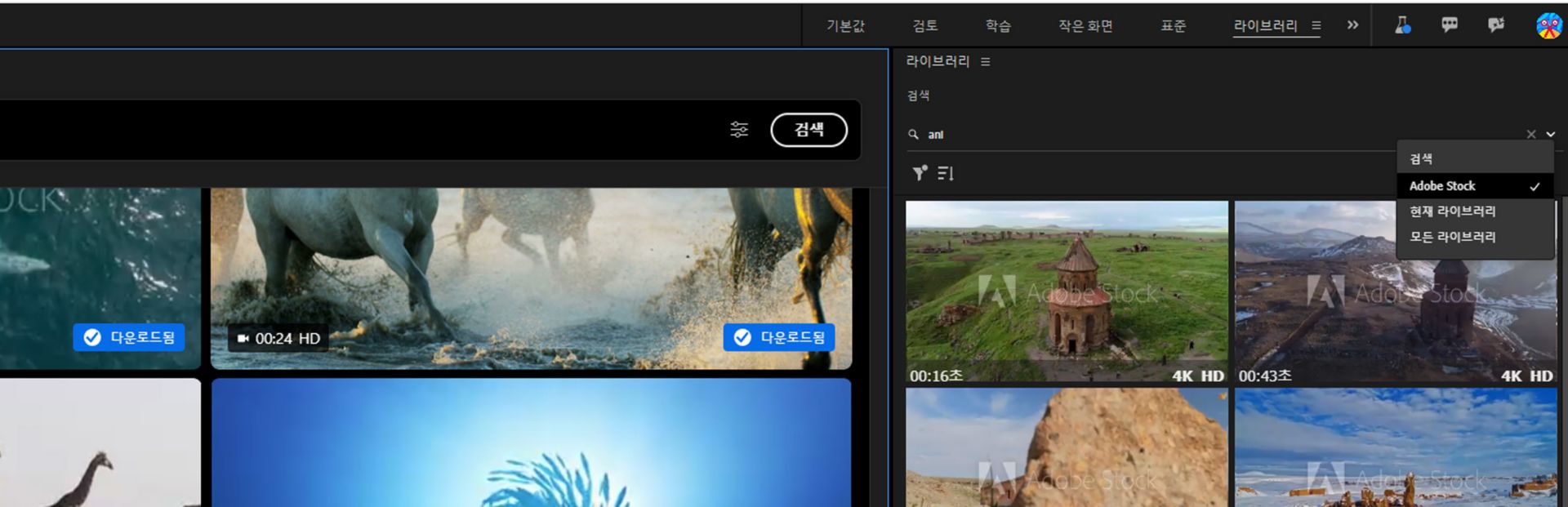The width and height of the screenshot is (1568, 507).
Task: Click the magnifier icon in Libraries search
Action: point(914,135)
